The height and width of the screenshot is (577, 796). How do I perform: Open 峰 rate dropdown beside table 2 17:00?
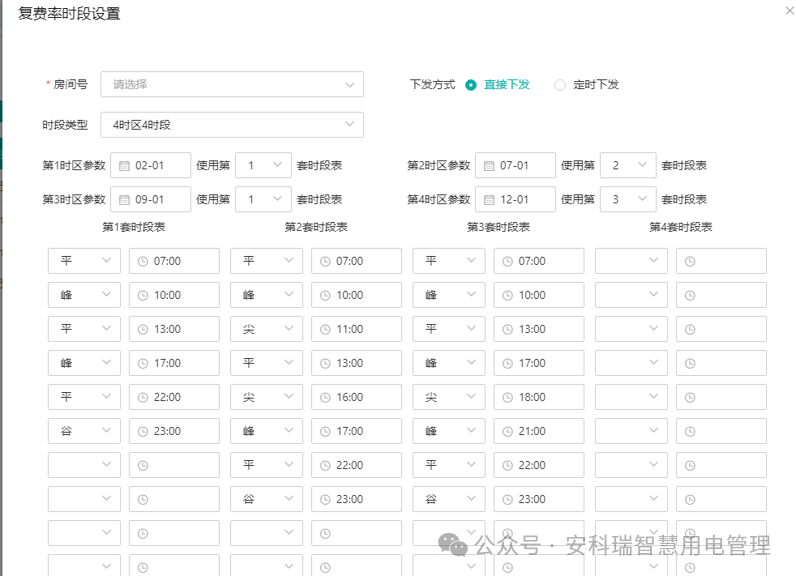tap(267, 431)
